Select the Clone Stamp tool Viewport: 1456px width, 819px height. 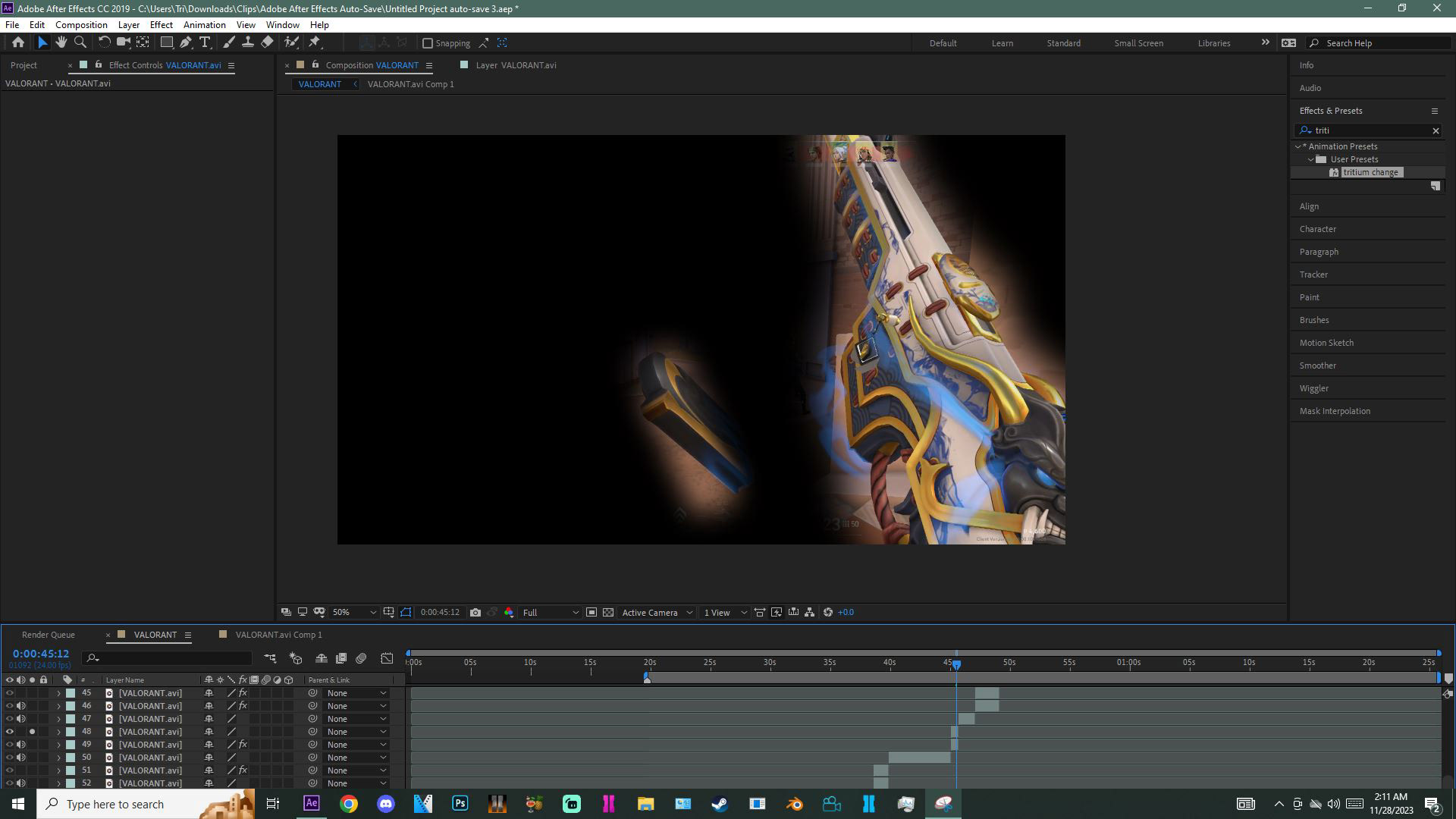(x=248, y=42)
